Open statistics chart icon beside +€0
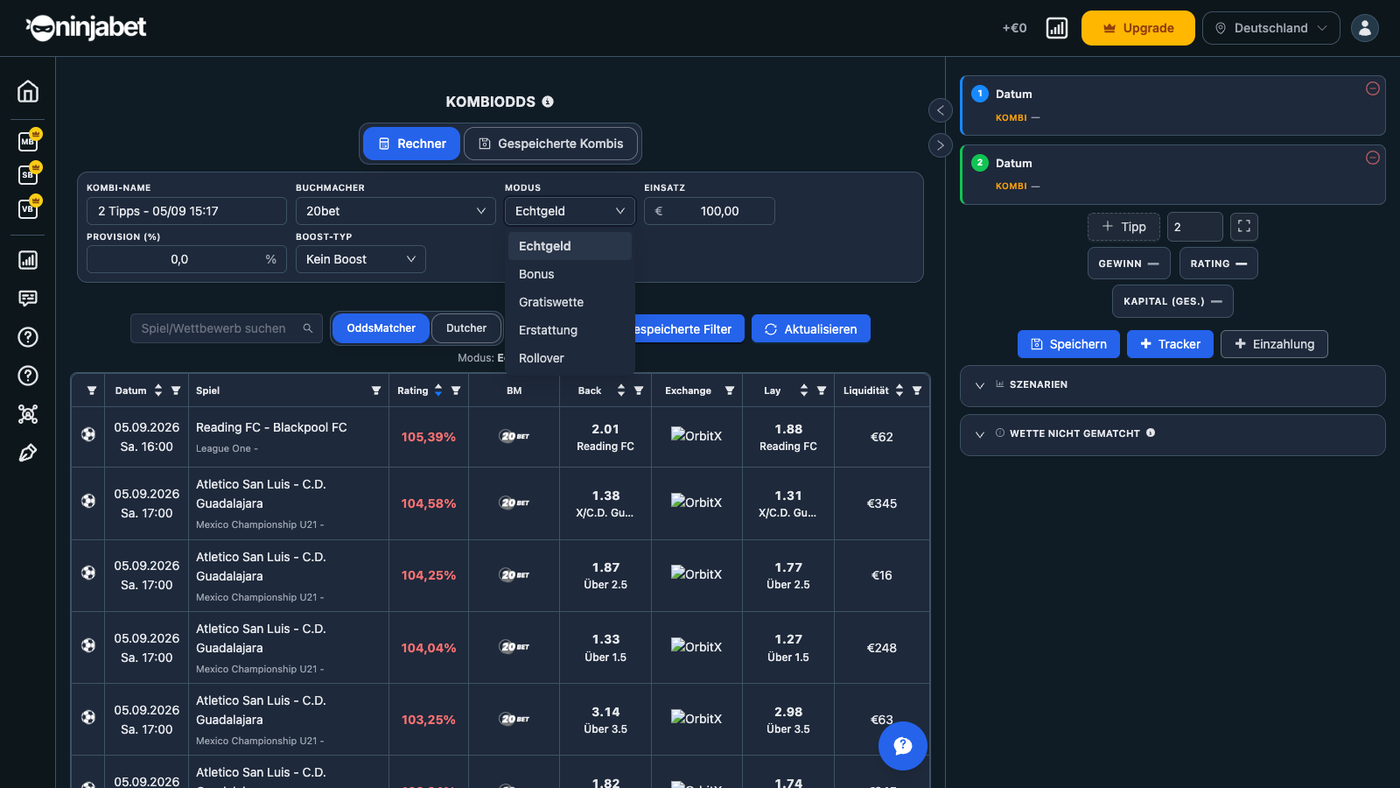 point(1057,28)
